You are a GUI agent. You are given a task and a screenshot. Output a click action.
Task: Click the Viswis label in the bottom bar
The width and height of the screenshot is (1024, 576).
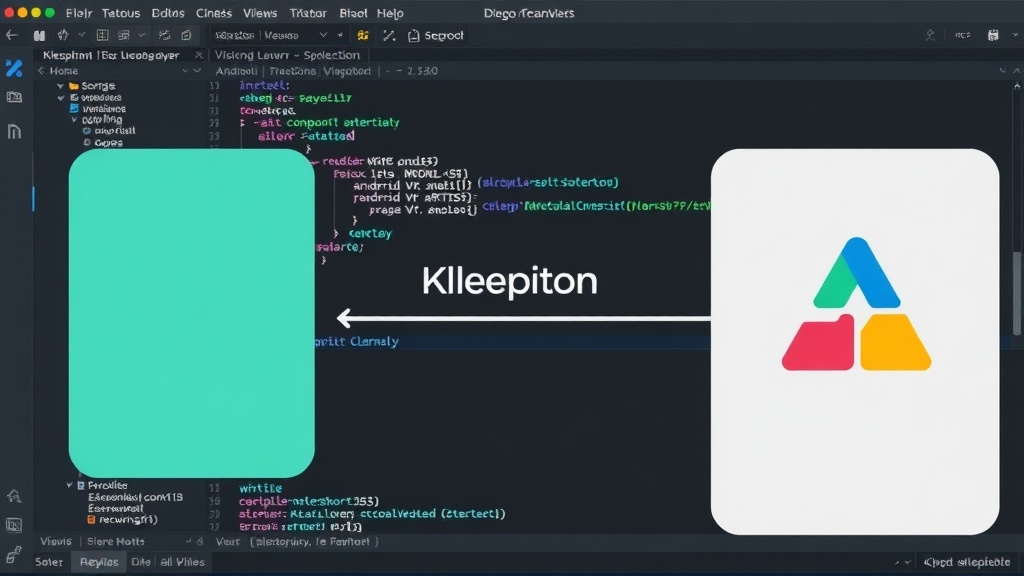click(56, 541)
